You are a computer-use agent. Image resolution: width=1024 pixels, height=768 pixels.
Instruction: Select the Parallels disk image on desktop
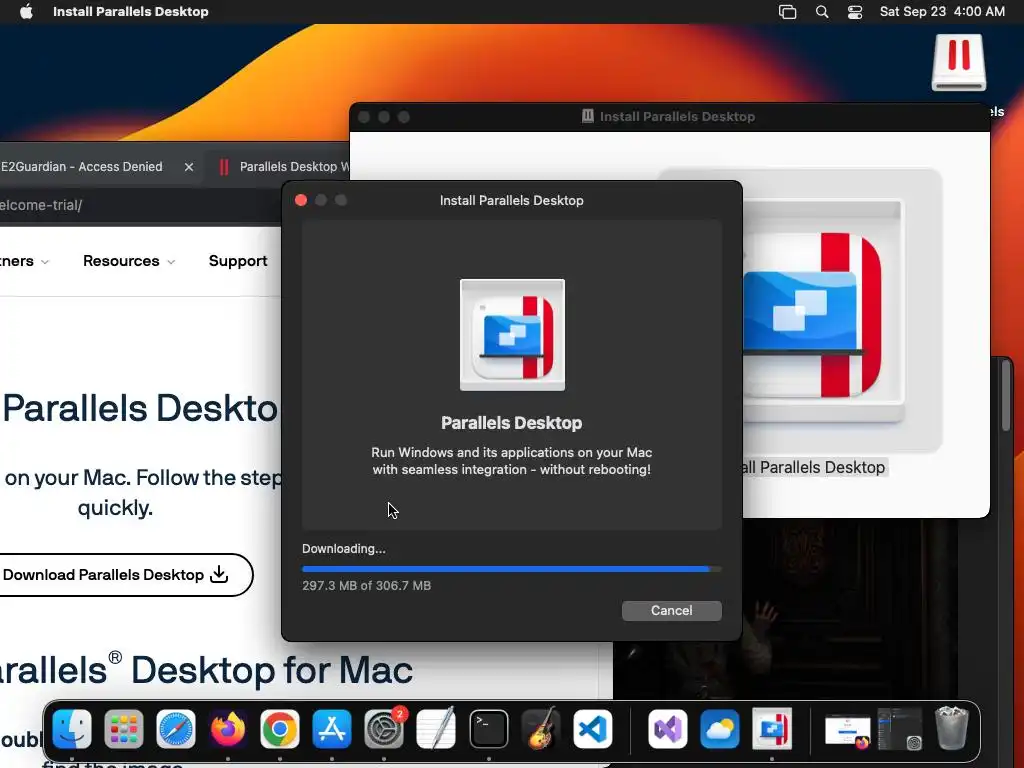958,63
